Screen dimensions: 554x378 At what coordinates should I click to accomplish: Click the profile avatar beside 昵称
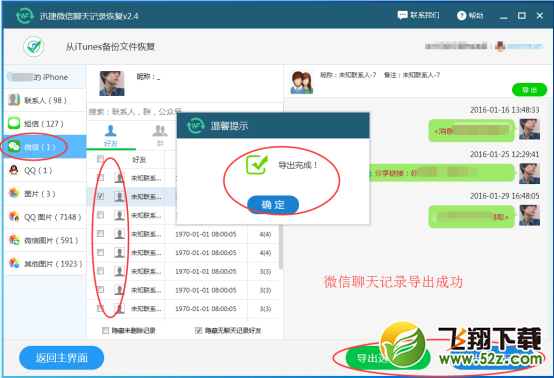[112, 83]
